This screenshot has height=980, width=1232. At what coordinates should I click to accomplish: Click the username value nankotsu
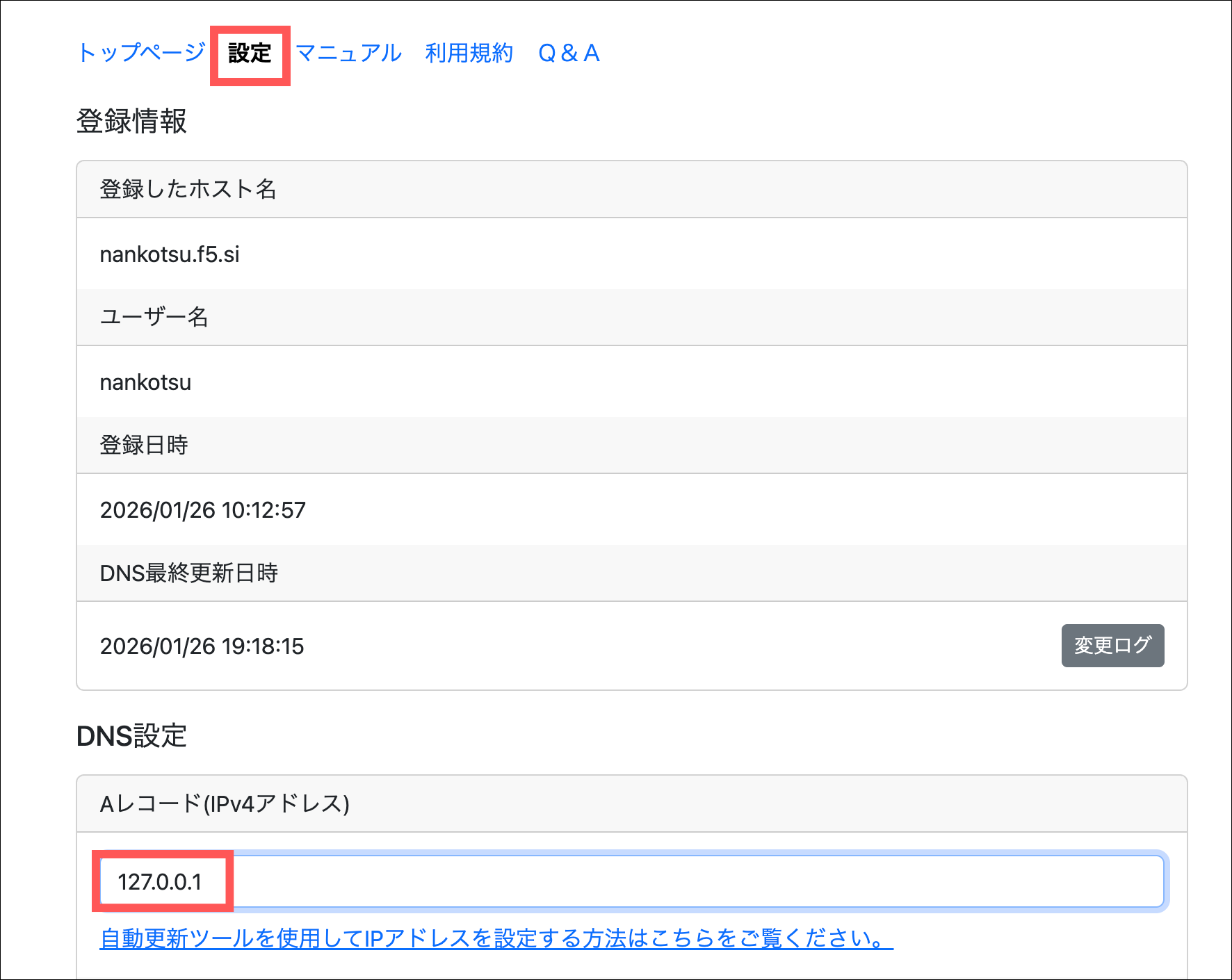(x=145, y=382)
